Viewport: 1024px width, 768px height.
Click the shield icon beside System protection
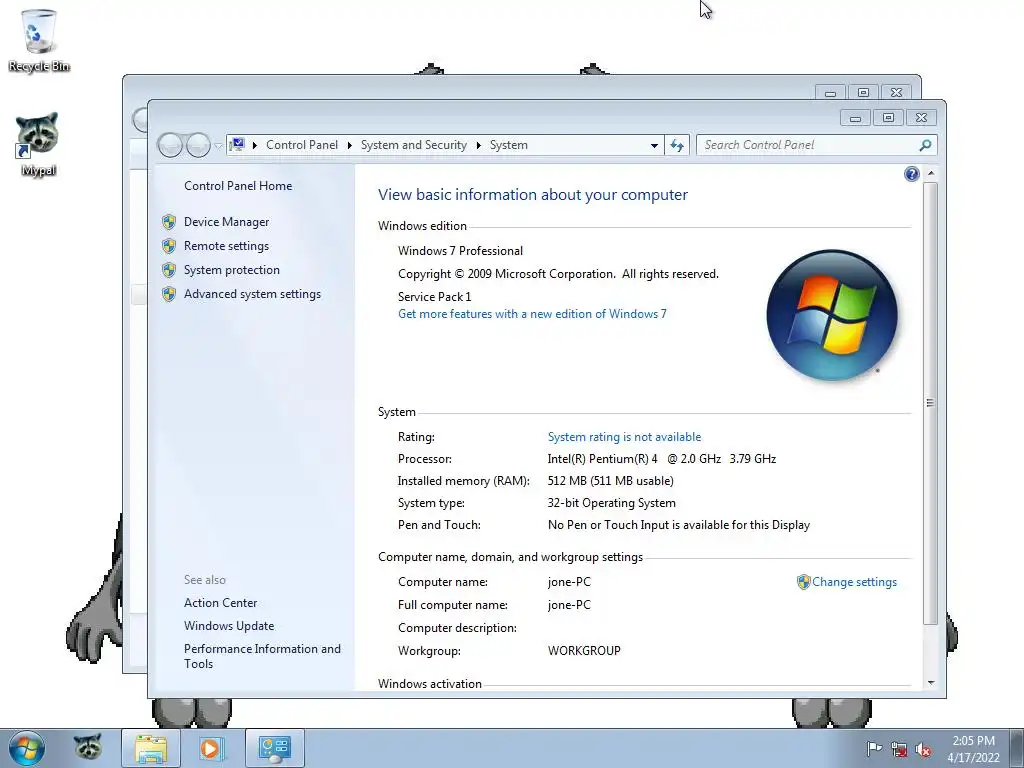pyautogui.click(x=169, y=270)
